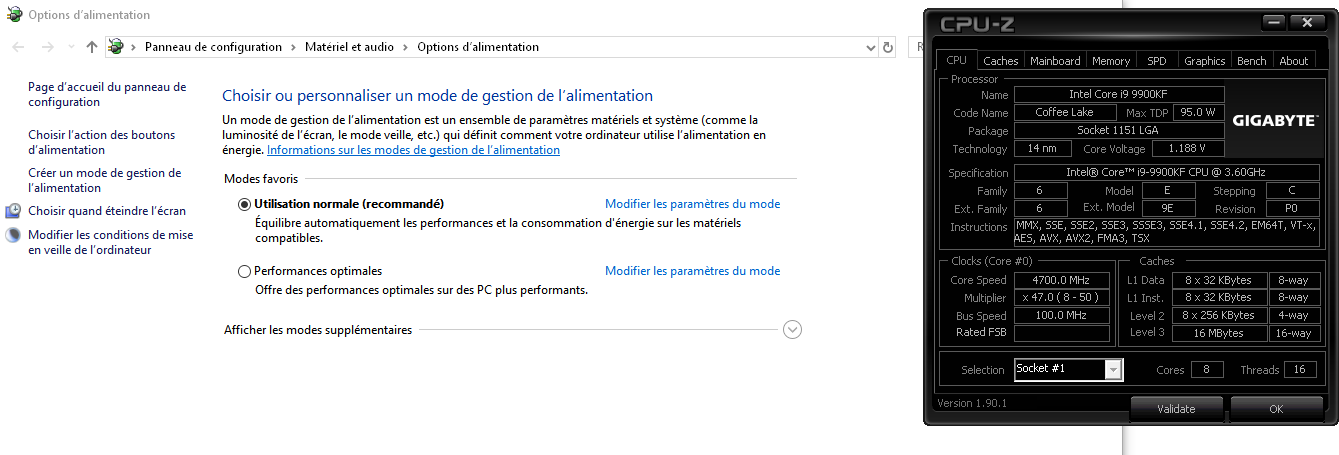
Task: Open the address bar history dropdown
Action: pyautogui.click(x=869, y=47)
